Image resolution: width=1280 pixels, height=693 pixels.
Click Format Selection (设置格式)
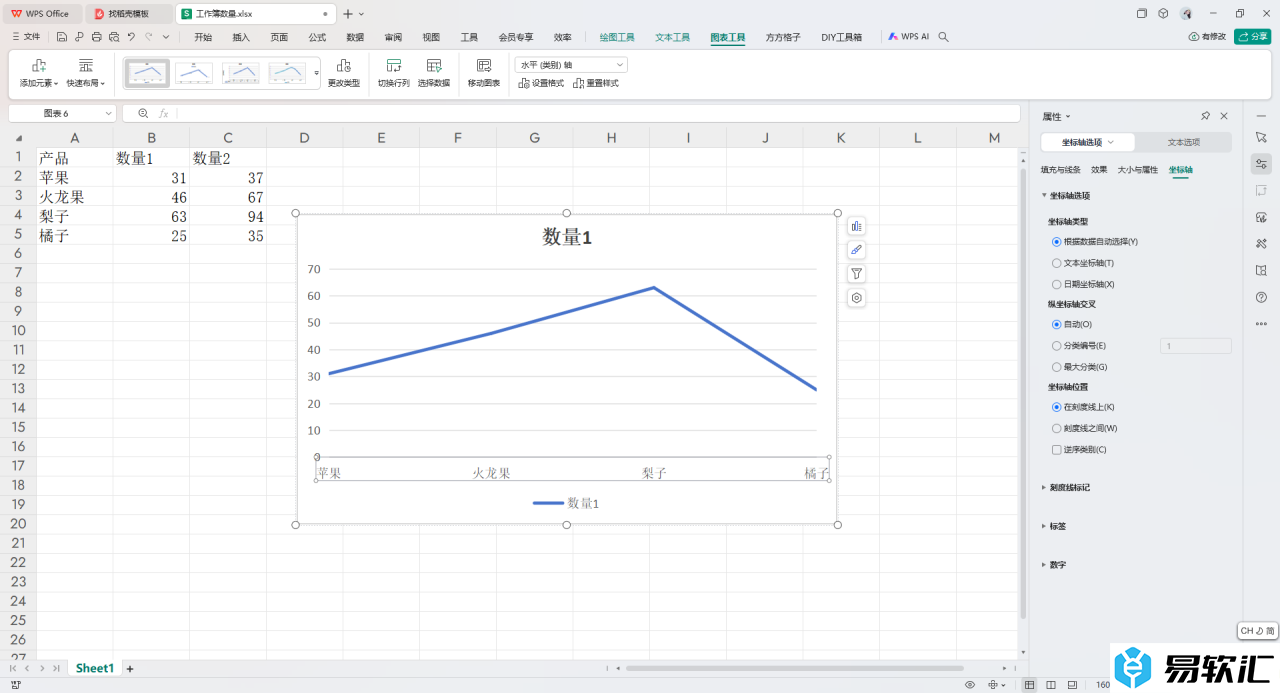pyautogui.click(x=541, y=83)
